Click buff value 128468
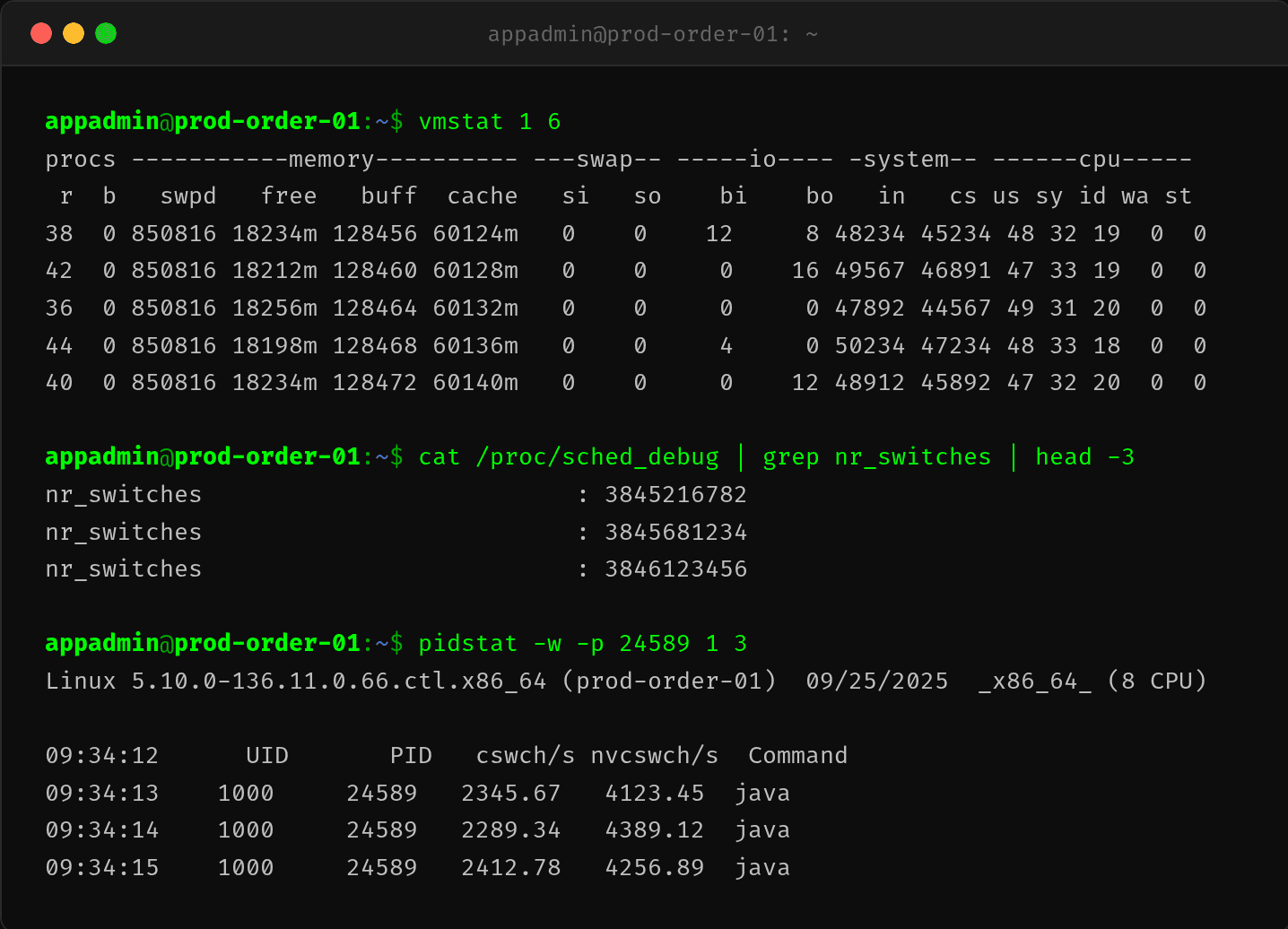The width and height of the screenshot is (1288, 929). tap(375, 345)
